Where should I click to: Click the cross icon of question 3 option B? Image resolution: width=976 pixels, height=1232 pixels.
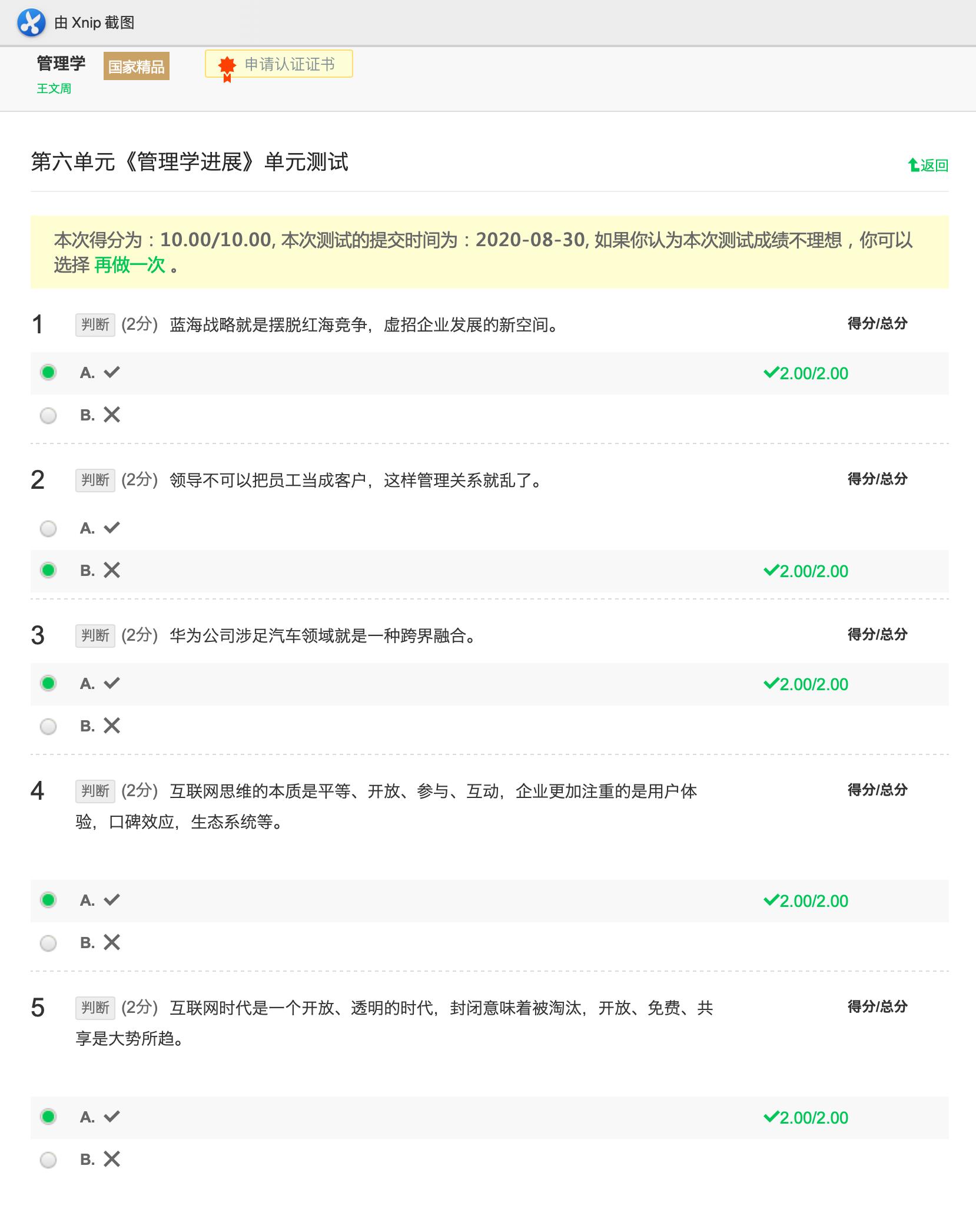pos(112,726)
